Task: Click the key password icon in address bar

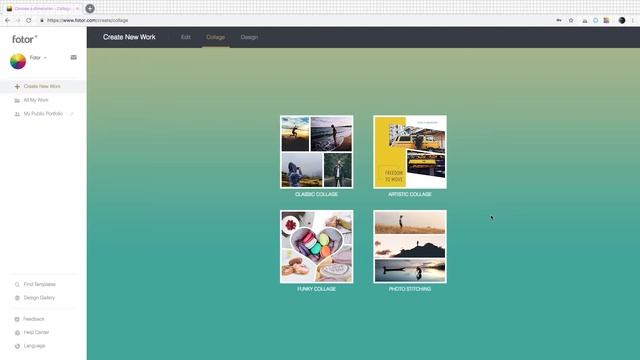Action: click(559, 20)
